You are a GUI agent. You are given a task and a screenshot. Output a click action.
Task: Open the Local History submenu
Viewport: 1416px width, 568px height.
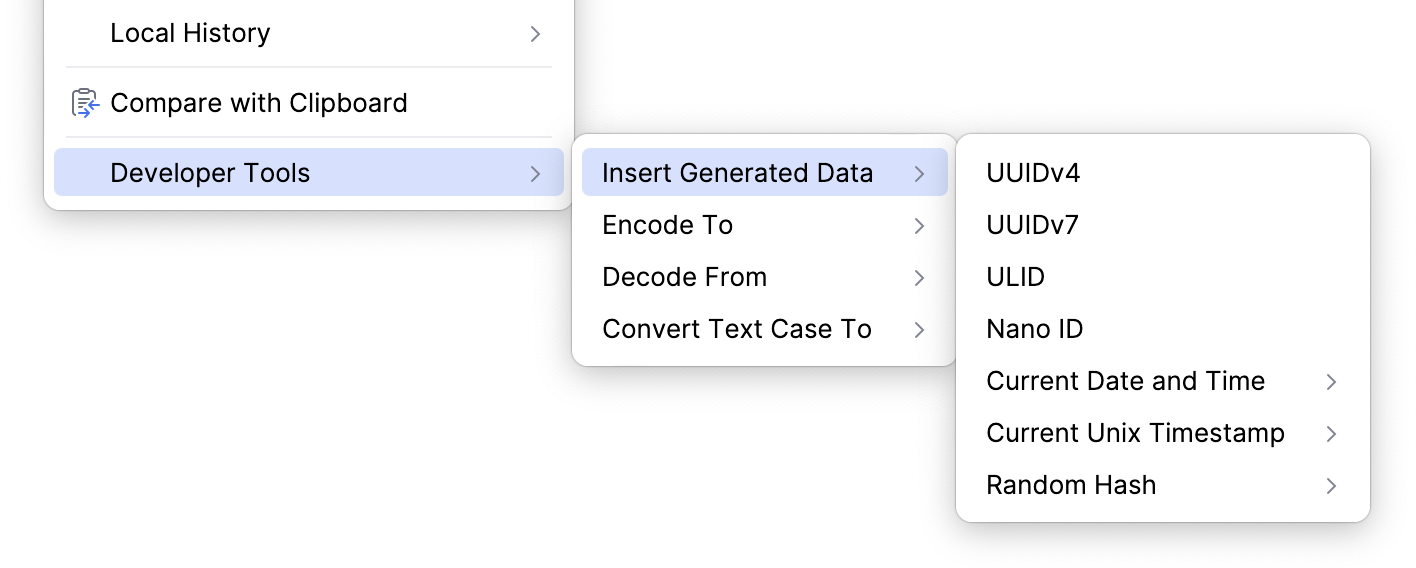click(x=190, y=33)
